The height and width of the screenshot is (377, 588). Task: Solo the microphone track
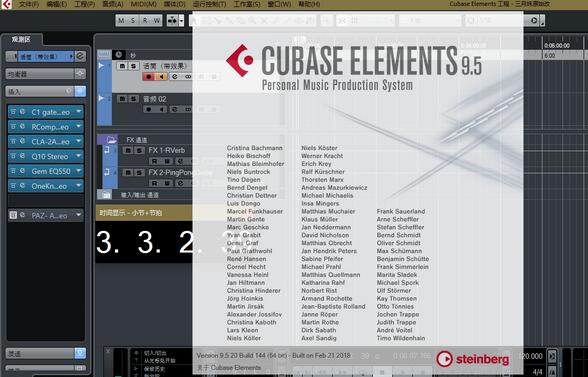click(x=134, y=66)
